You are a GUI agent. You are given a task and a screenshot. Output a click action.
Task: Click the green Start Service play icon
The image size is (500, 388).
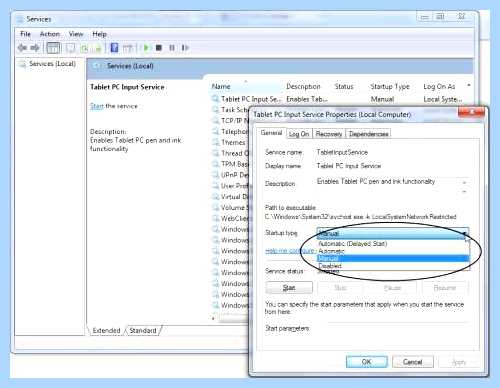click(146, 48)
